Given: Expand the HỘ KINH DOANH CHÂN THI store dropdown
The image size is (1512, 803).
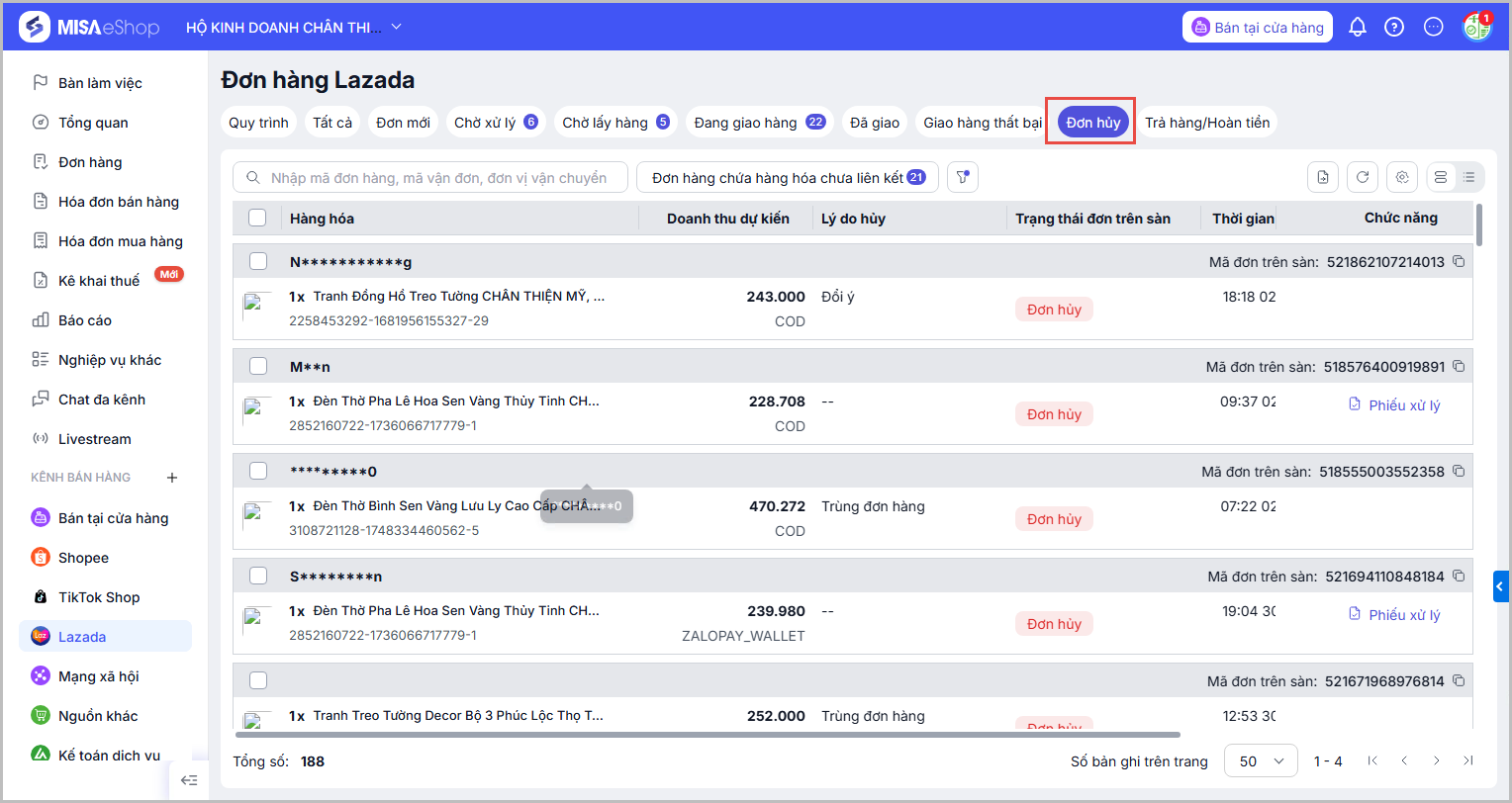Looking at the screenshot, I should (x=294, y=27).
